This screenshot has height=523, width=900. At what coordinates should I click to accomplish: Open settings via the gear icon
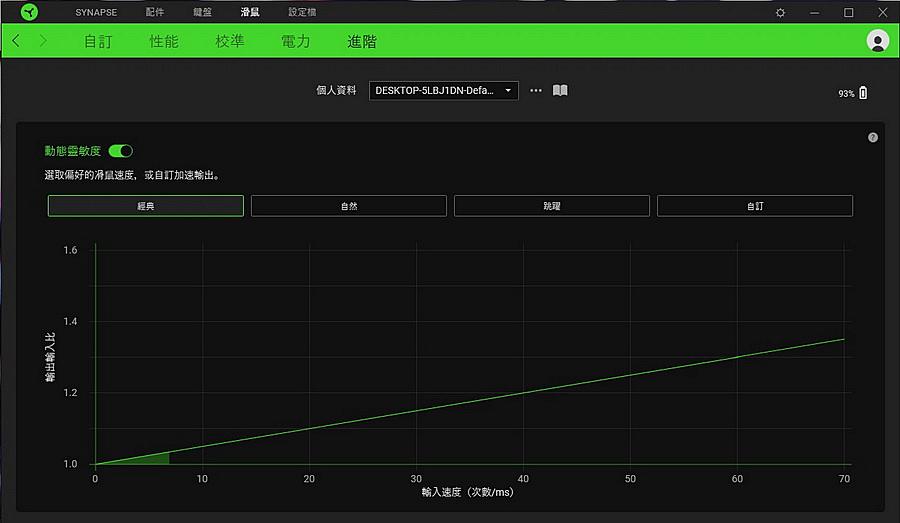click(x=780, y=12)
